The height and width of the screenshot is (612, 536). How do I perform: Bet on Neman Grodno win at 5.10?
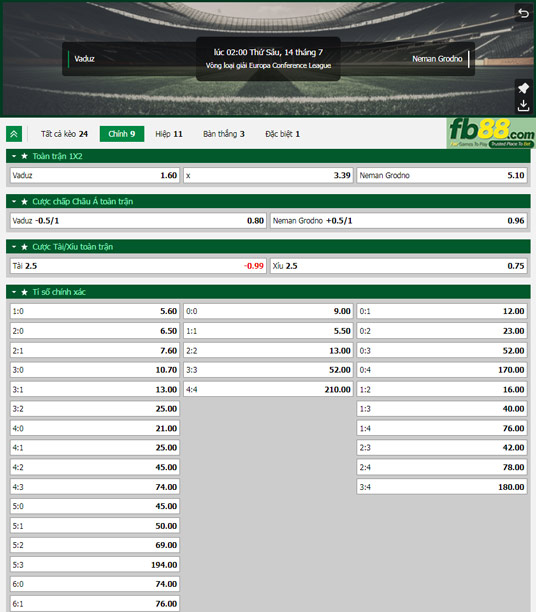tap(442, 175)
